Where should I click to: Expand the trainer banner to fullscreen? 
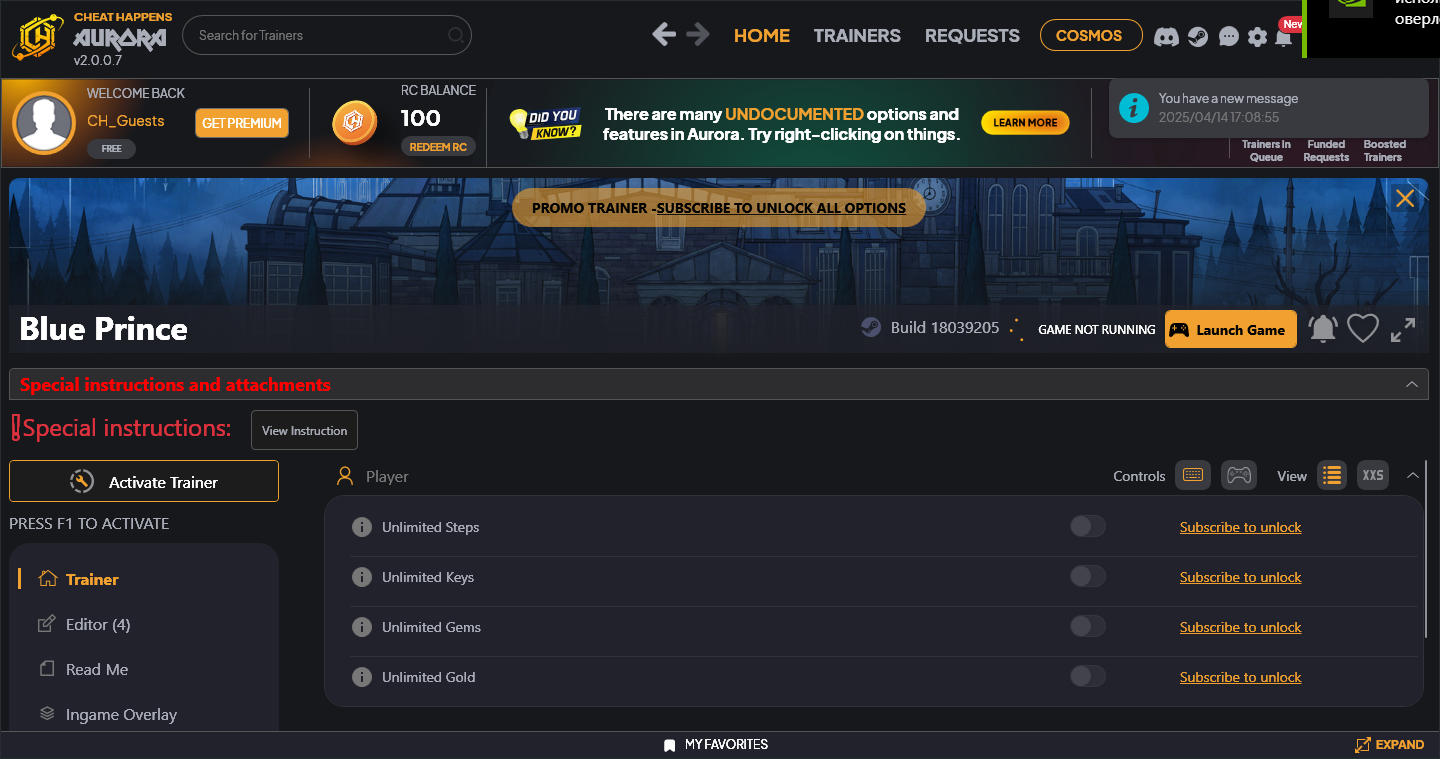click(1403, 329)
